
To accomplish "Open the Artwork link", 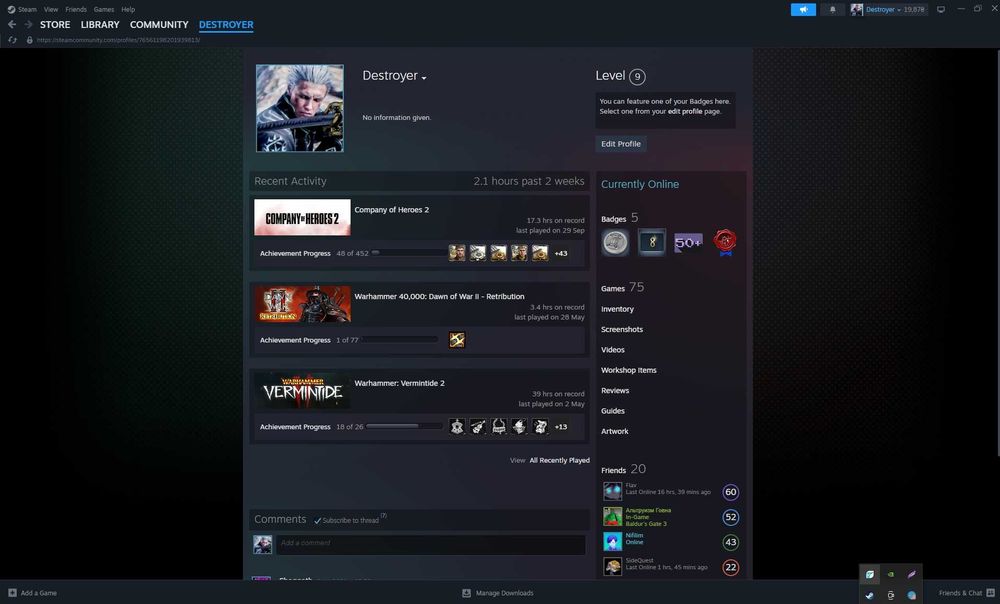I will pyautogui.click(x=614, y=432).
